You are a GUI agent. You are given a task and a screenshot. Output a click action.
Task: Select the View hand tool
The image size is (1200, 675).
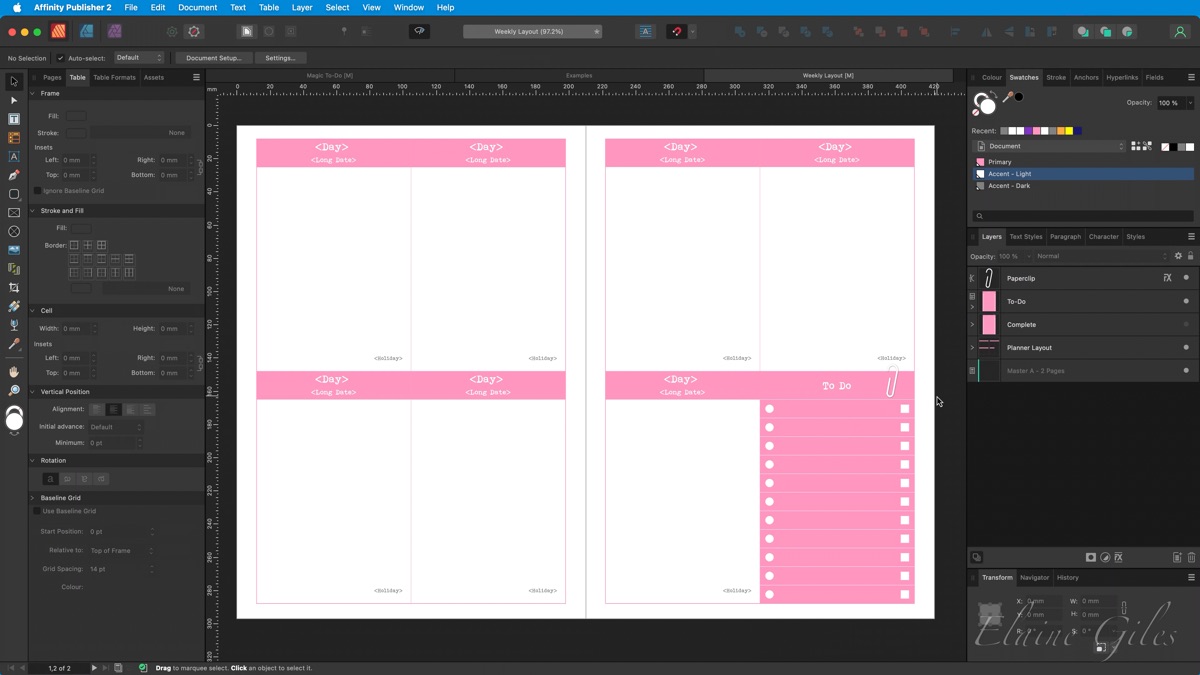coord(14,372)
